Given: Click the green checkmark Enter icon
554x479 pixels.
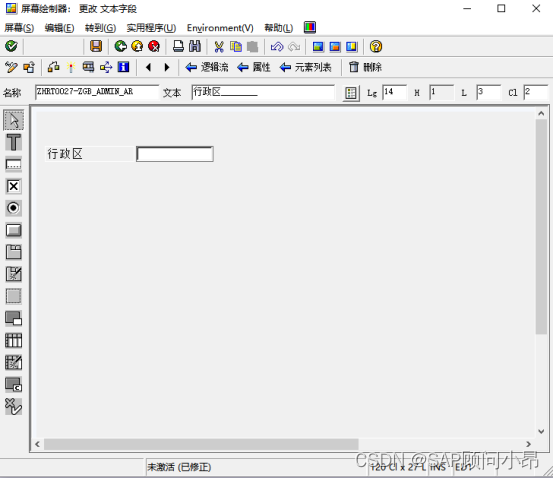Looking at the screenshot, I should pos(11,46).
